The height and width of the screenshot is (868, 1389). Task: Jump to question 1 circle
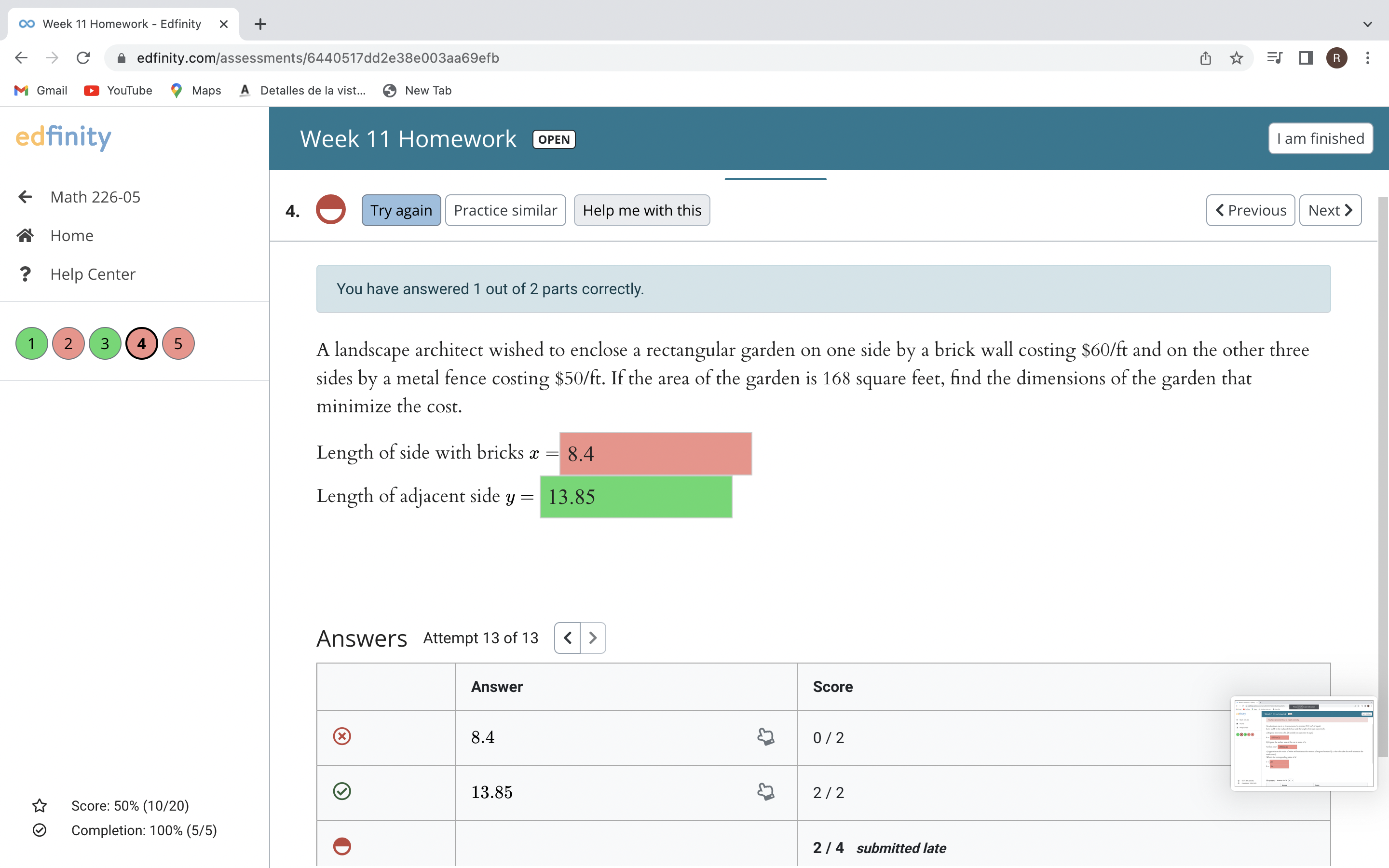(x=31, y=343)
